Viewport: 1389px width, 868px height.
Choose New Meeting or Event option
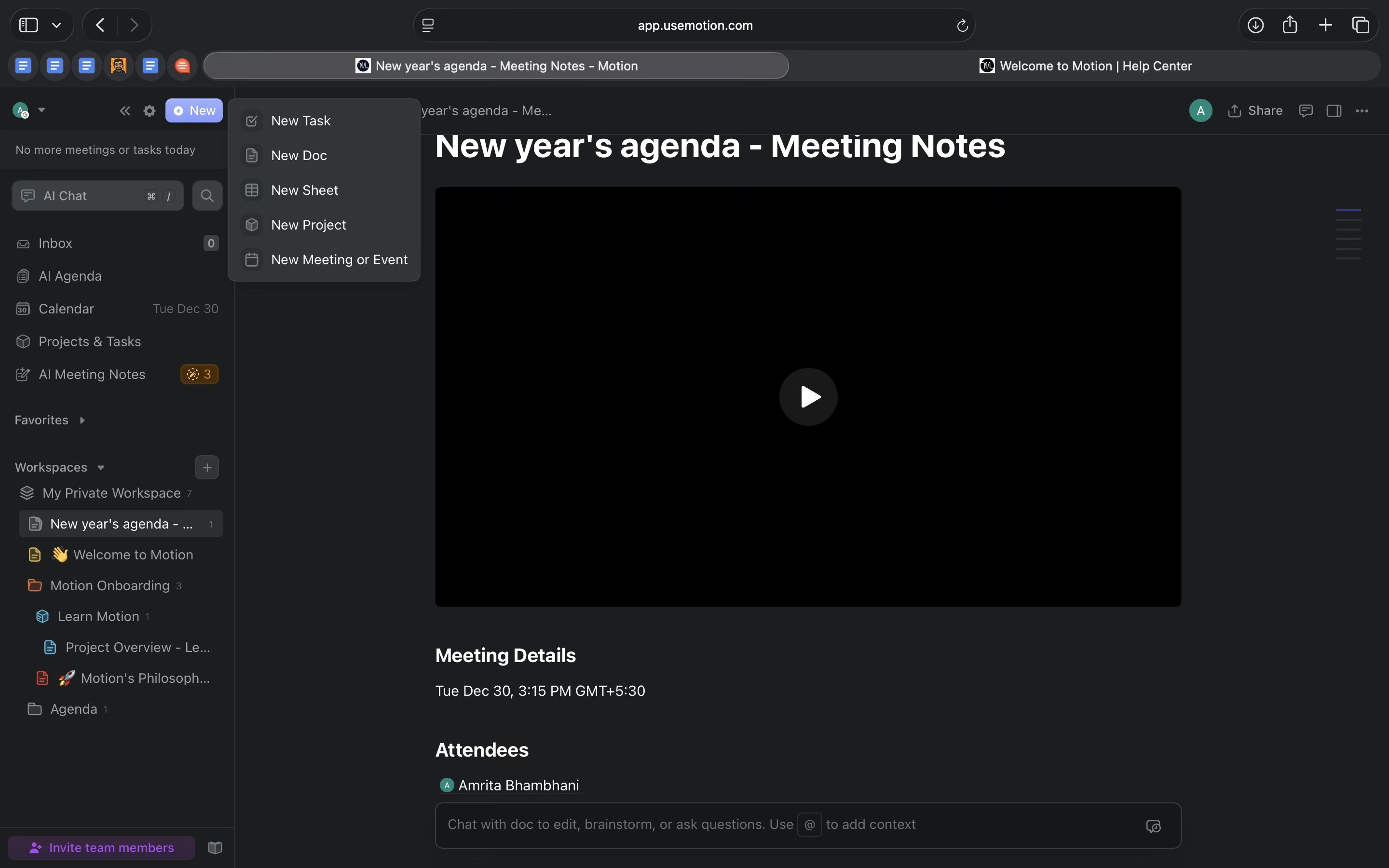click(339, 259)
